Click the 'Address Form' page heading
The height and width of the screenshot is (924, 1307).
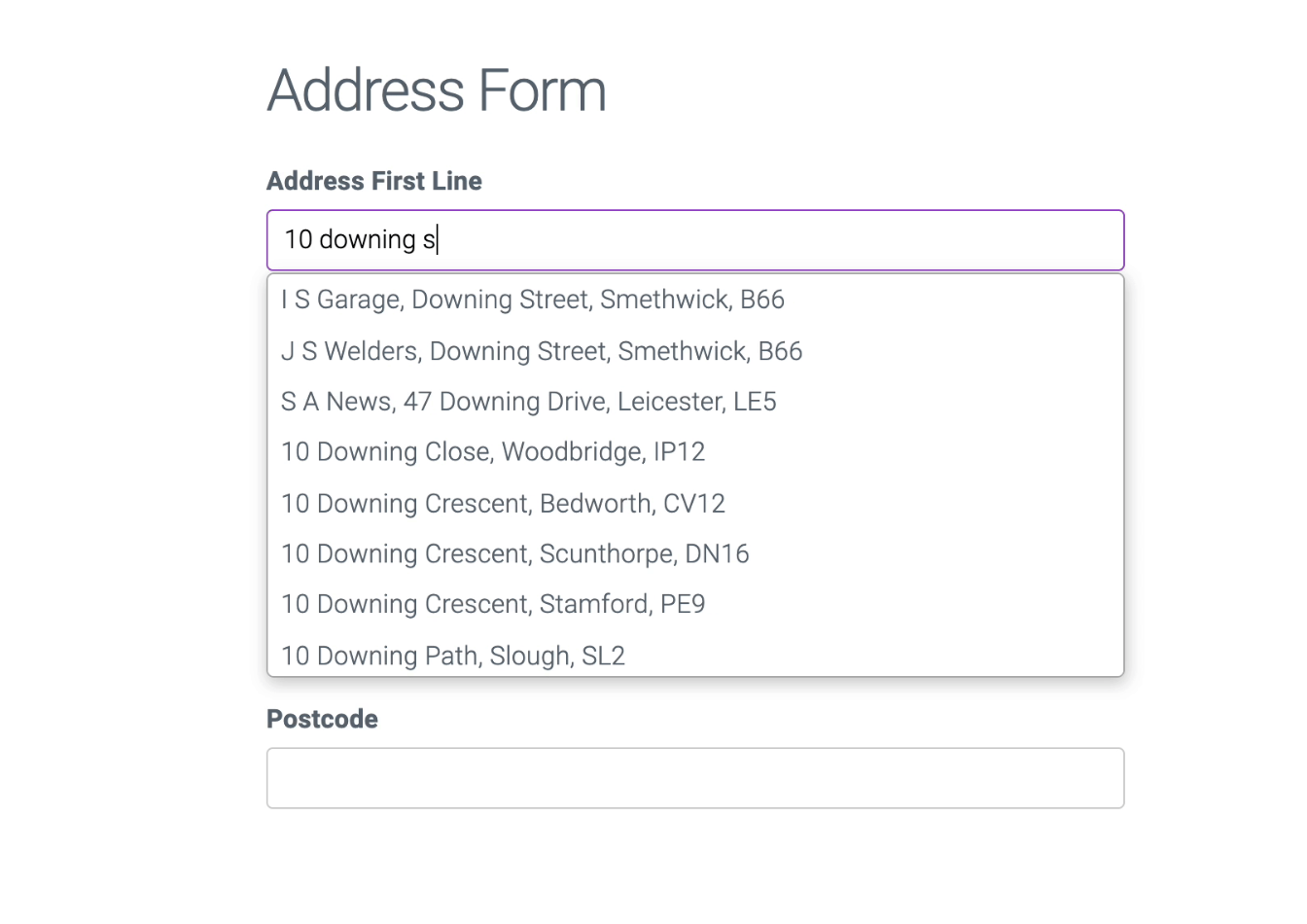[x=437, y=89]
